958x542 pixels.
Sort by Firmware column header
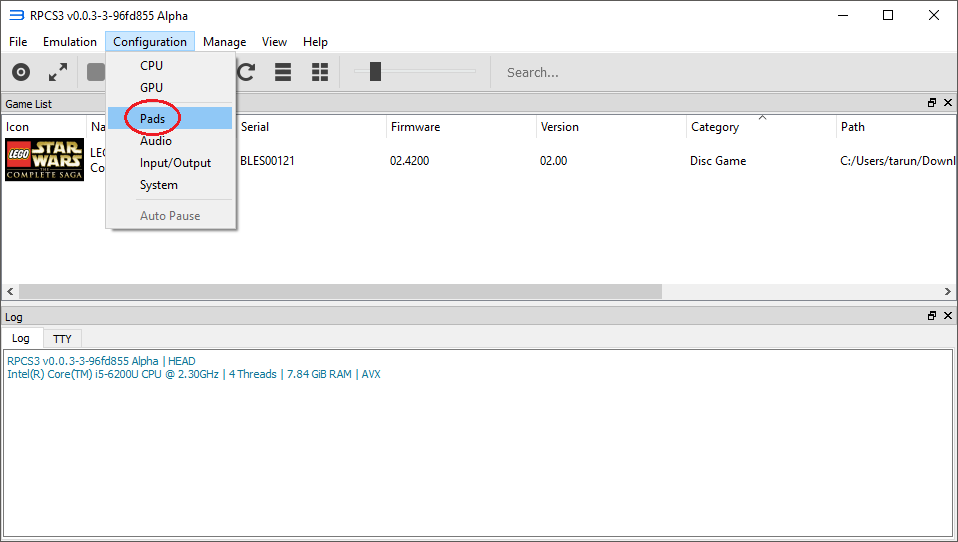pos(461,127)
